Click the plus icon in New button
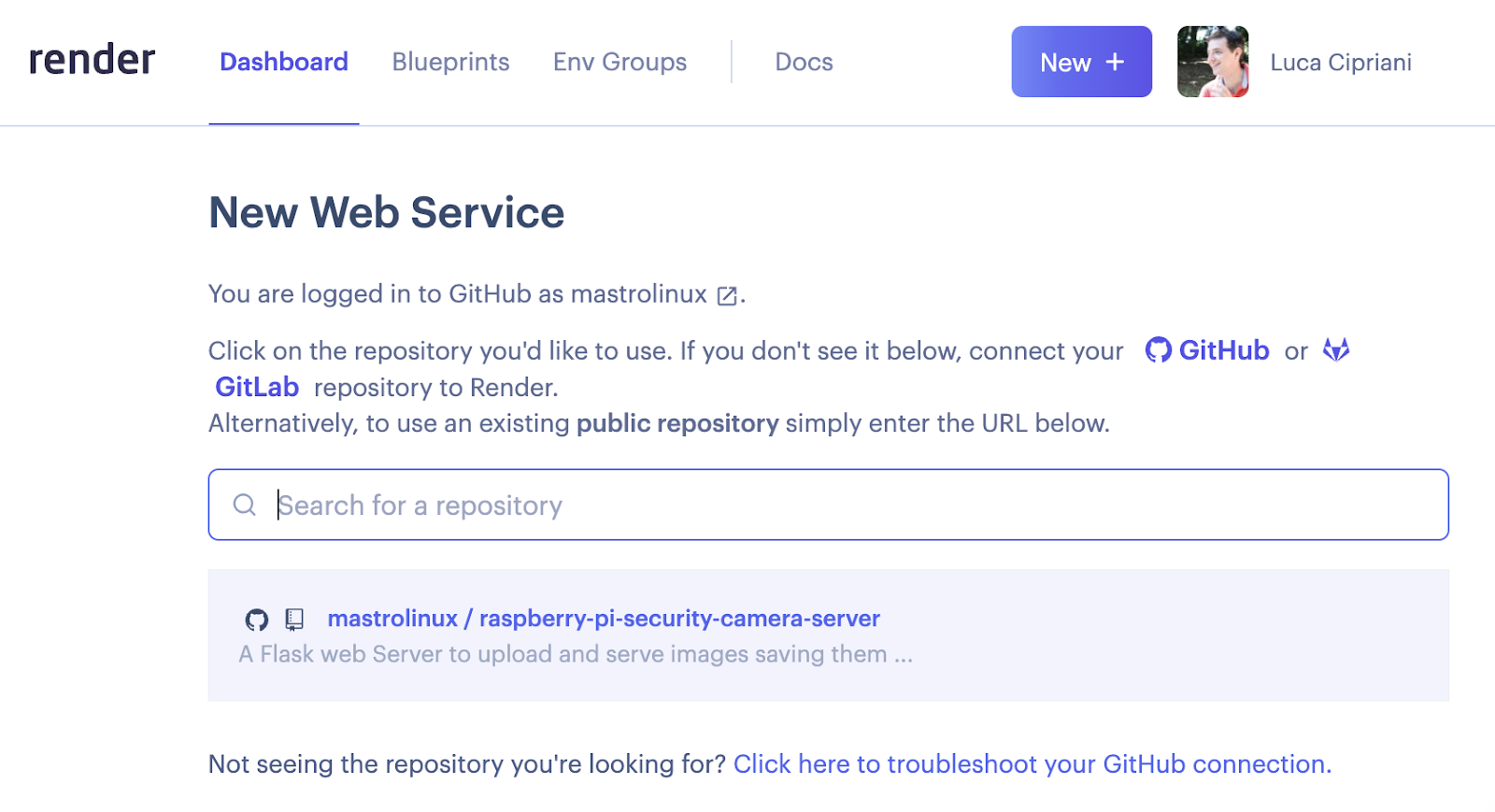Viewport: 1495px width, 812px height. click(x=1115, y=62)
